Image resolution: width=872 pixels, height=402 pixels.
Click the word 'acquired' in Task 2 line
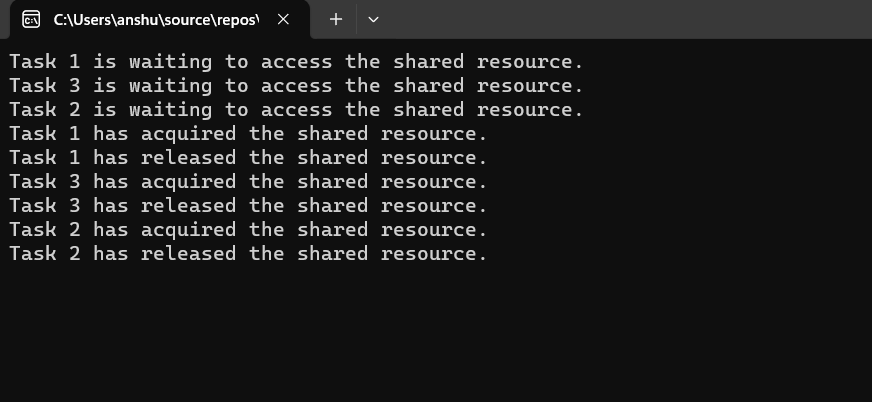(189, 230)
